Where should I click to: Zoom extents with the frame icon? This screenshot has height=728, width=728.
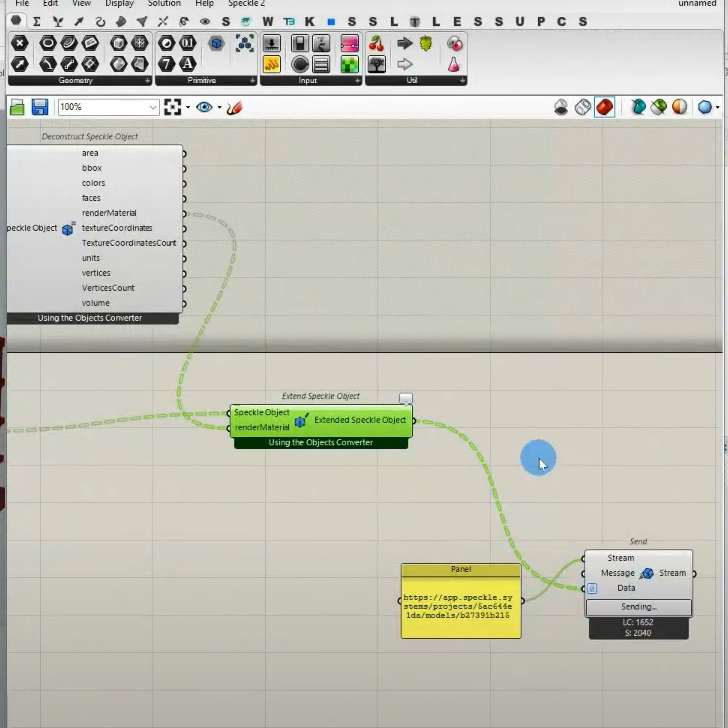point(173,107)
